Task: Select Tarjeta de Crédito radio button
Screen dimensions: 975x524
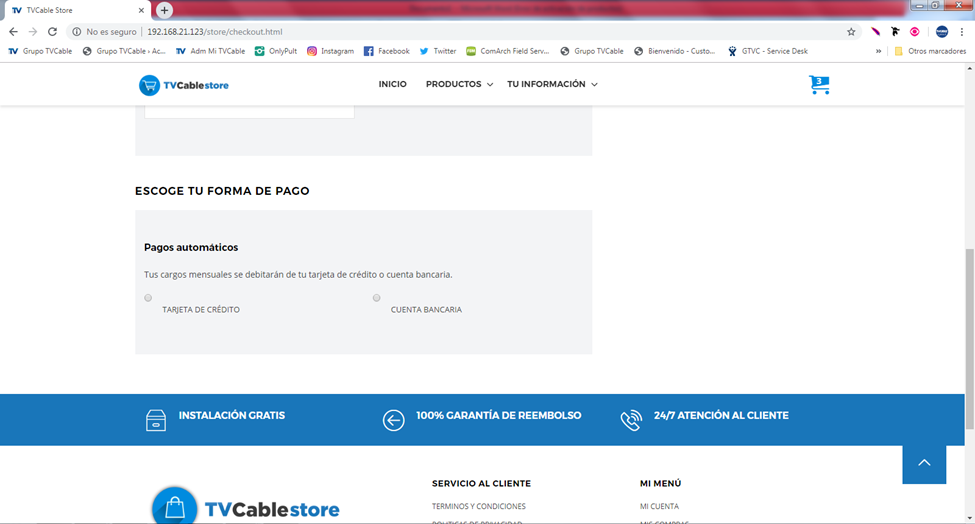Action: 148,298
